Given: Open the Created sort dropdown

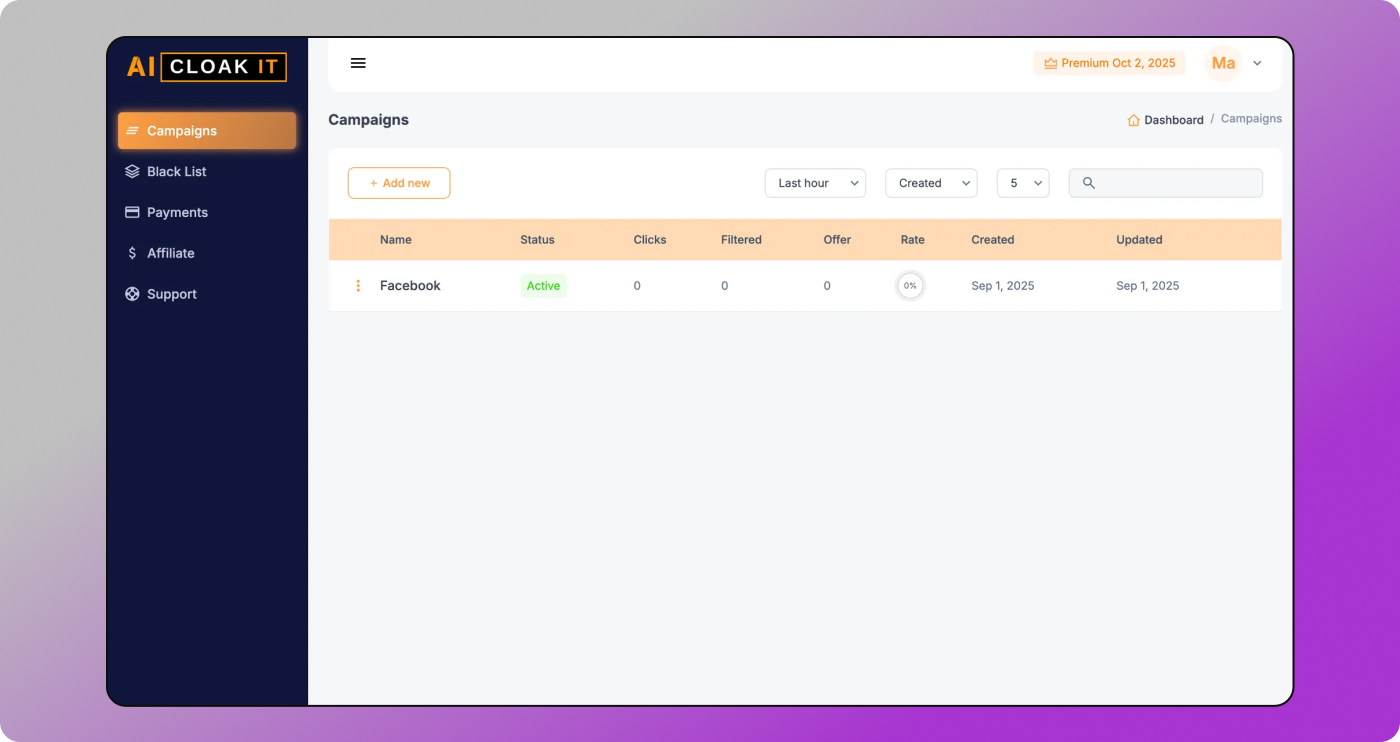Looking at the screenshot, I should coord(931,183).
